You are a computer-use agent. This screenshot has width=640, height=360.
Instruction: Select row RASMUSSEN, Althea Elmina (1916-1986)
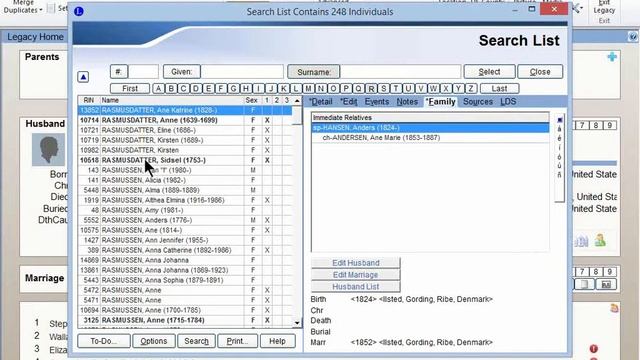pyautogui.click(x=185, y=200)
